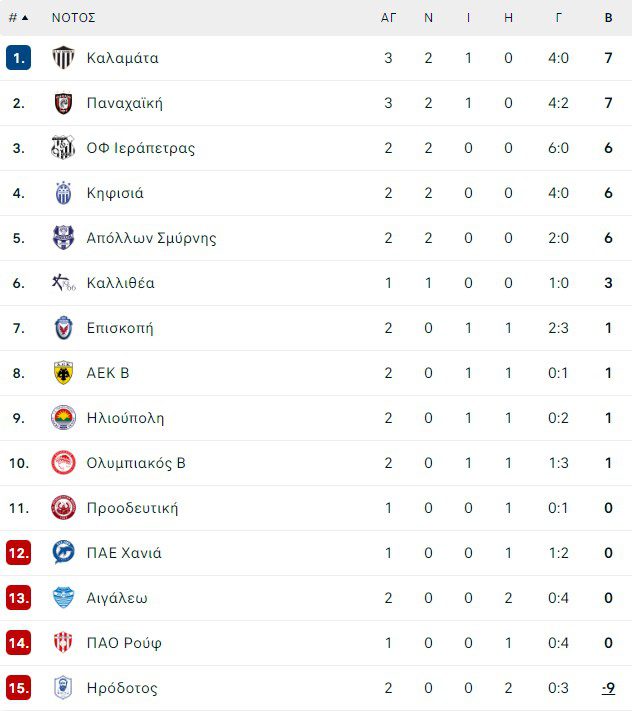Click the Κηφισιά club crest
The height and width of the screenshot is (714, 632).
63,193
